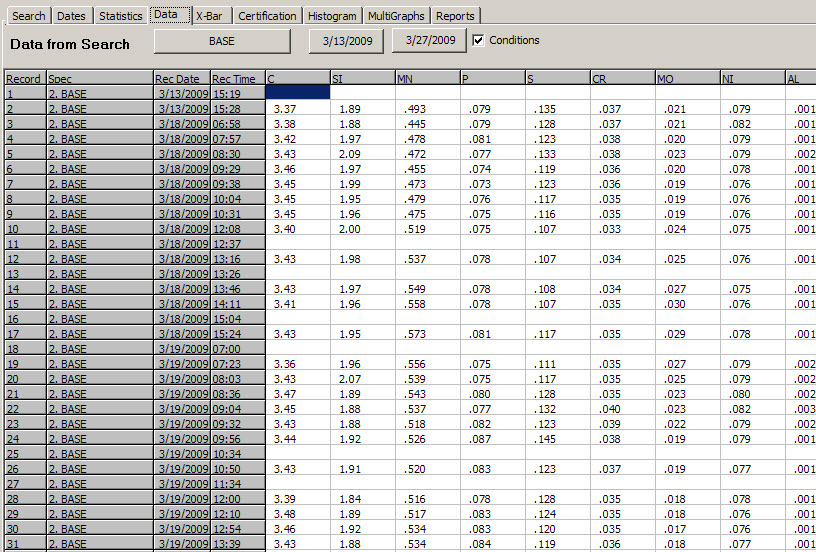
Task: Click the P column header
Action: pos(493,79)
